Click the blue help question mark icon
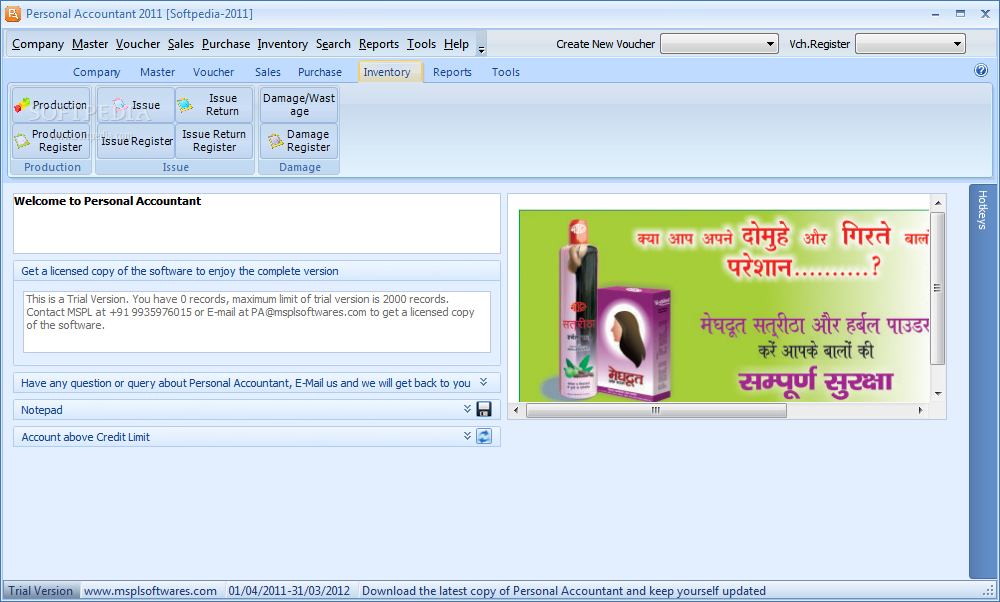This screenshot has height=602, width=1000. pyautogui.click(x=981, y=70)
